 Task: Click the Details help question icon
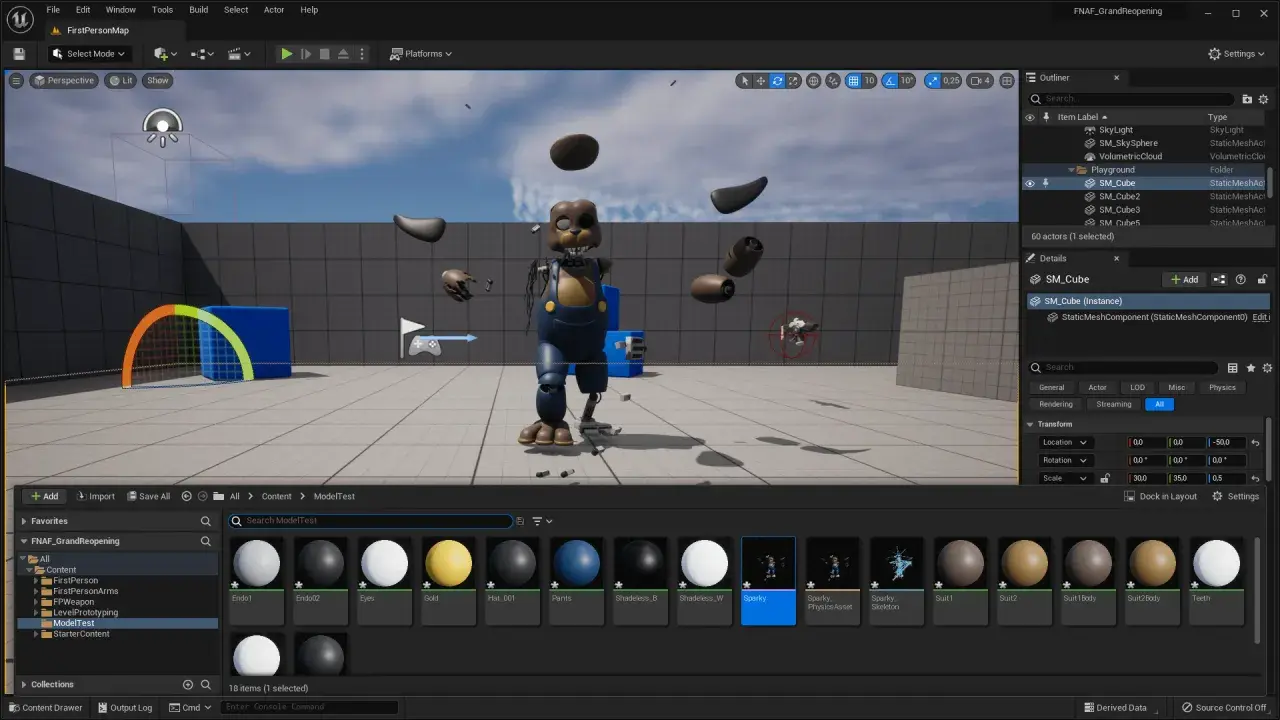click(x=1241, y=280)
